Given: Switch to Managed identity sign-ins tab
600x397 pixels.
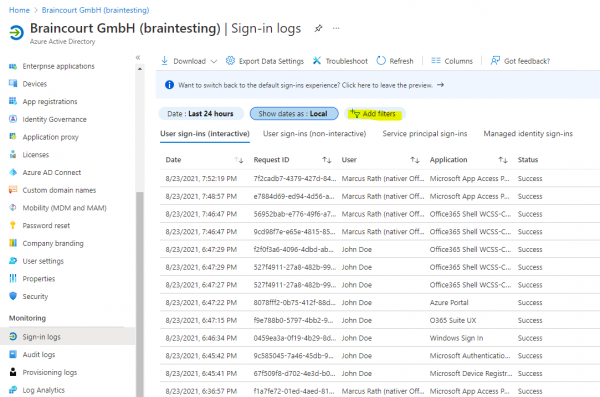Looking at the screenshot, I should point(528,134).
